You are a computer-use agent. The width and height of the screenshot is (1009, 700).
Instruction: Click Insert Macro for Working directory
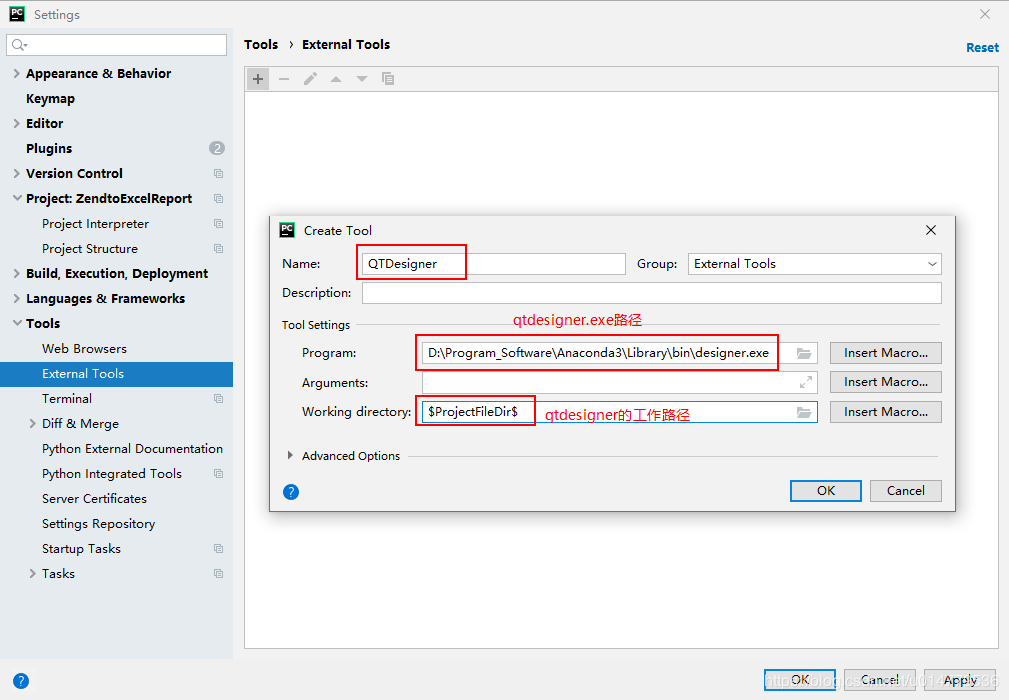pos(885,412)
